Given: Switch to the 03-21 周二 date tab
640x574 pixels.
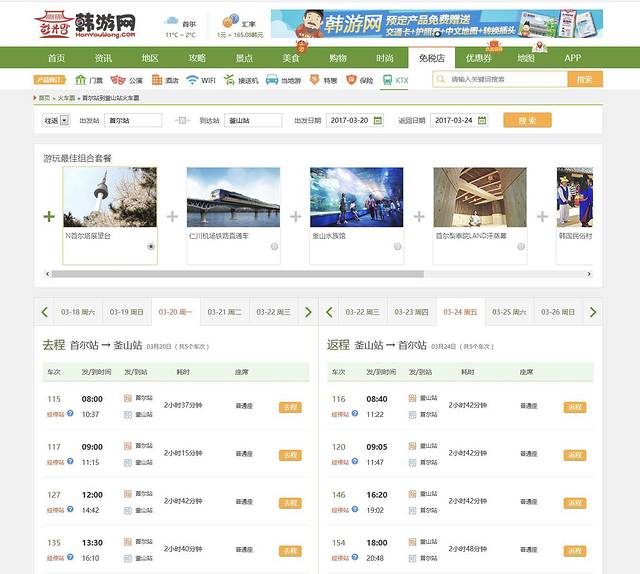Looking at the screenshot, I should pos(224,312).
